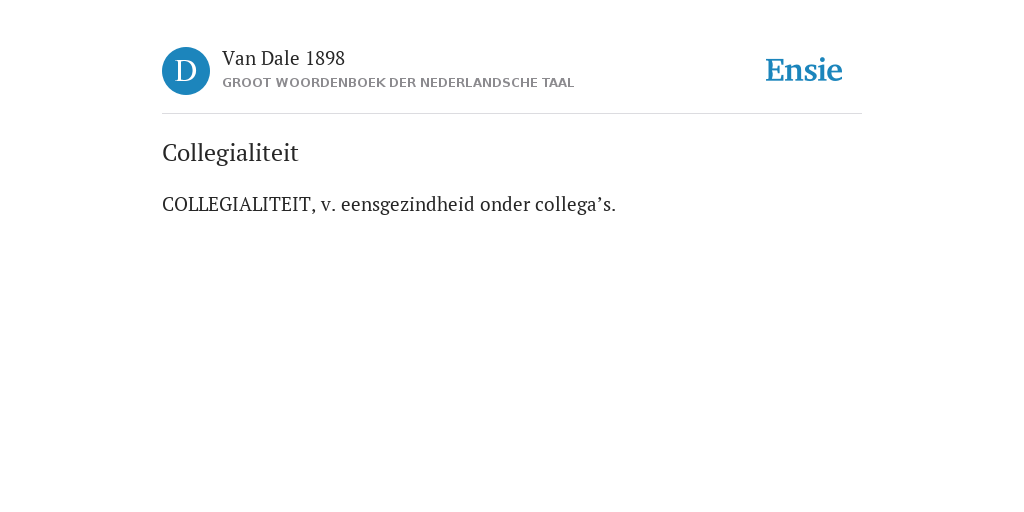Open the Ensie logo link
This screenshot has height=512, width=1024.
pos(804,70)
